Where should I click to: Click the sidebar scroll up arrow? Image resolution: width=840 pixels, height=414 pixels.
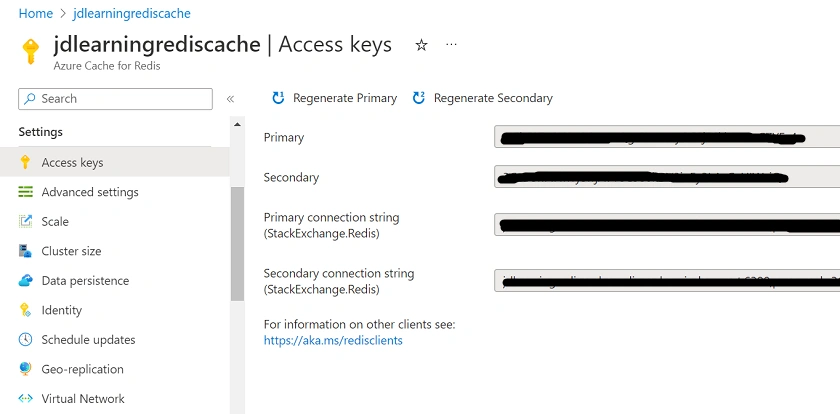(x=237, y=125)
